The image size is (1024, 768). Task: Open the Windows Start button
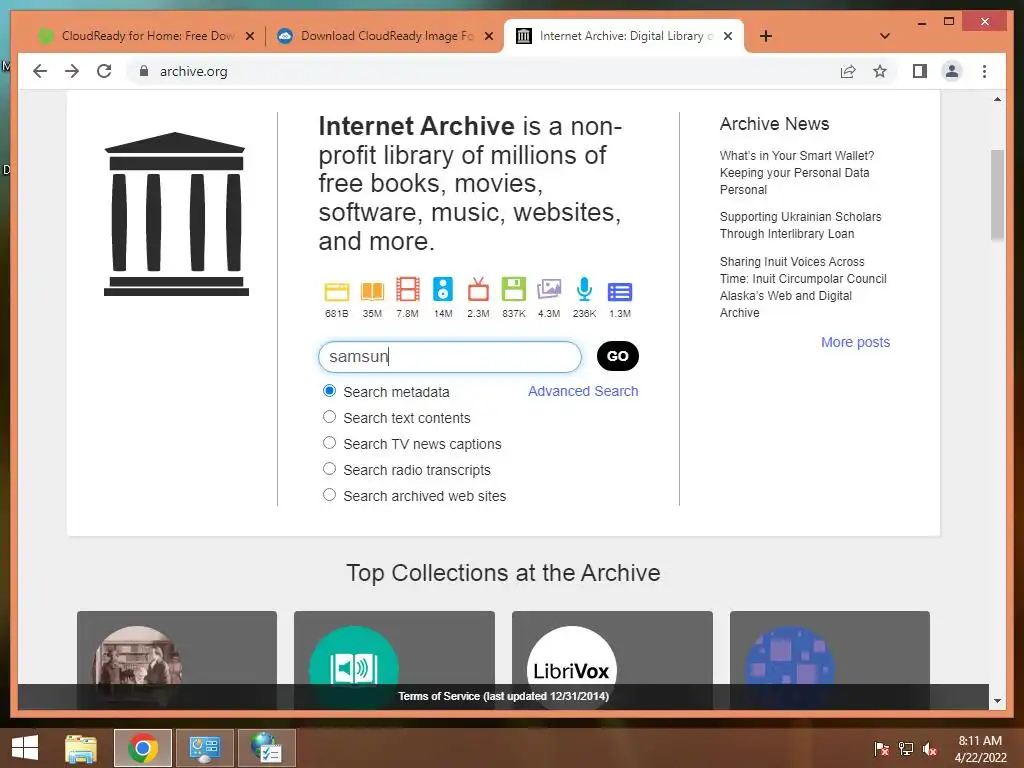coord(25,748)
